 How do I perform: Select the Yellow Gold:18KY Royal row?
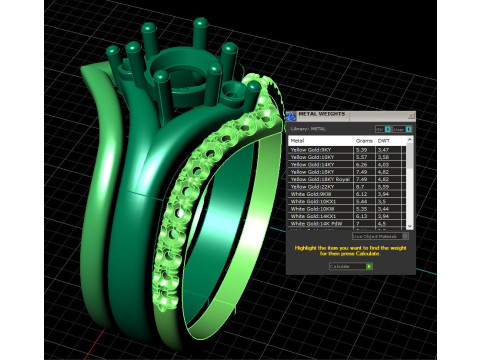pos(347,179)
